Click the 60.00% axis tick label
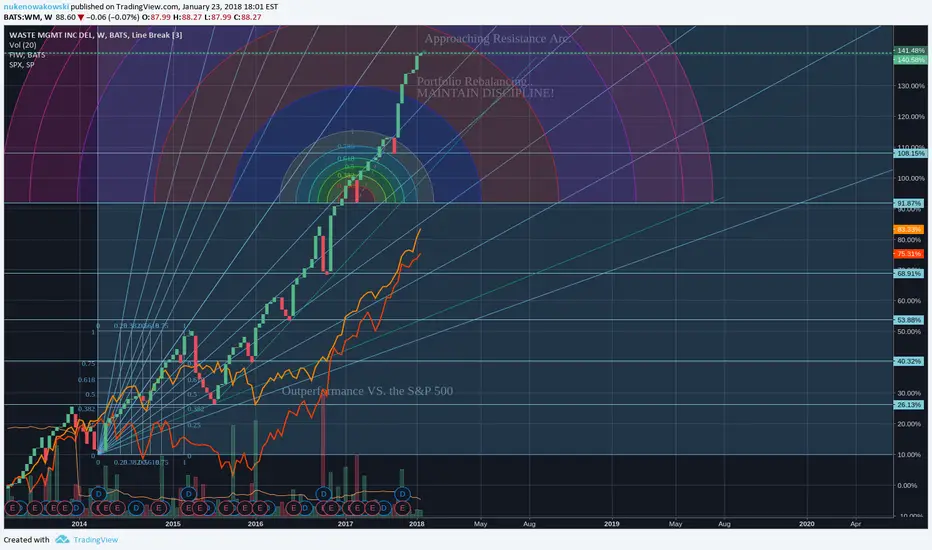The height and width of the screenshot is (550, 932). click(x=909, y=301)
